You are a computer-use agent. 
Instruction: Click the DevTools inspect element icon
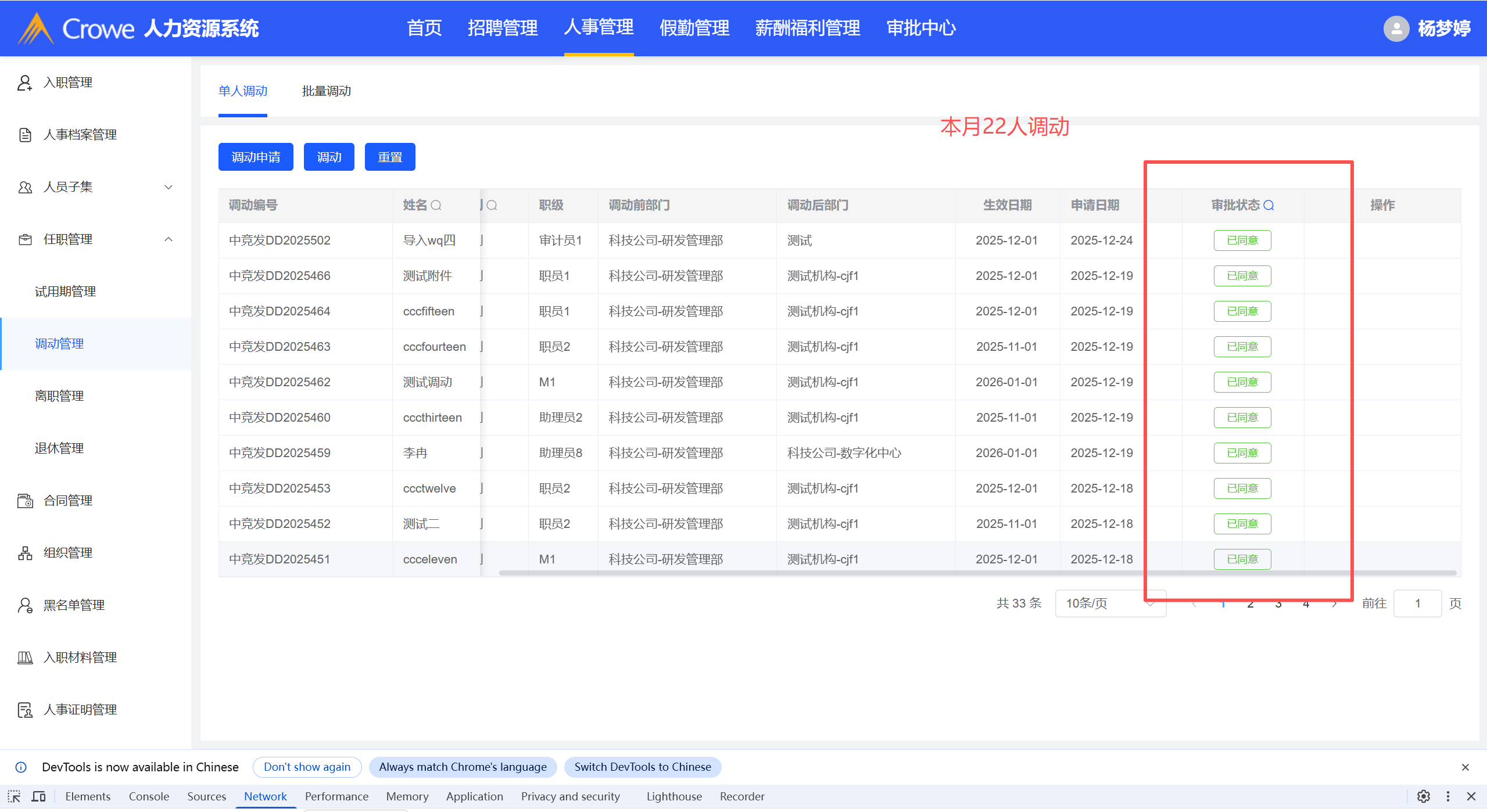click(x=14, y=796)
